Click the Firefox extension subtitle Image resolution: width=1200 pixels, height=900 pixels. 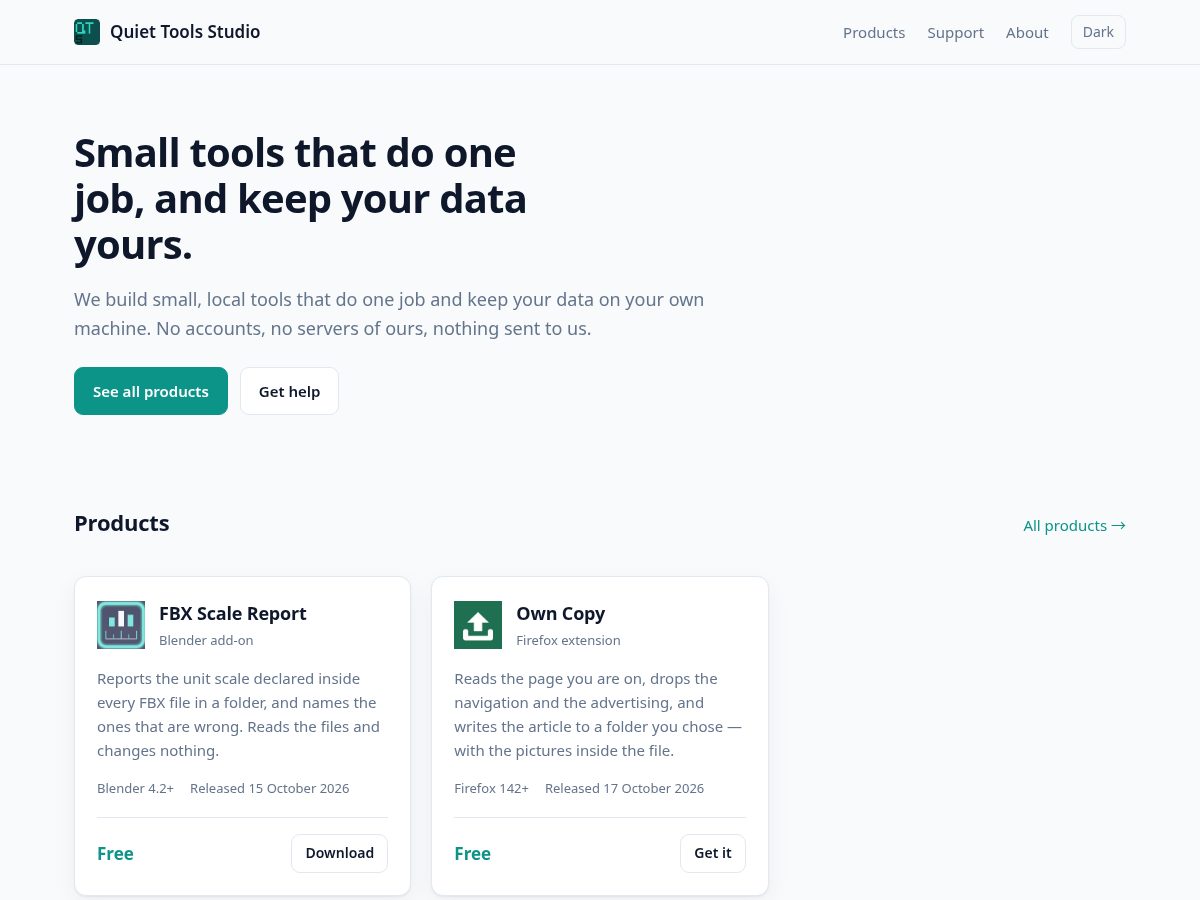[568, 640]
